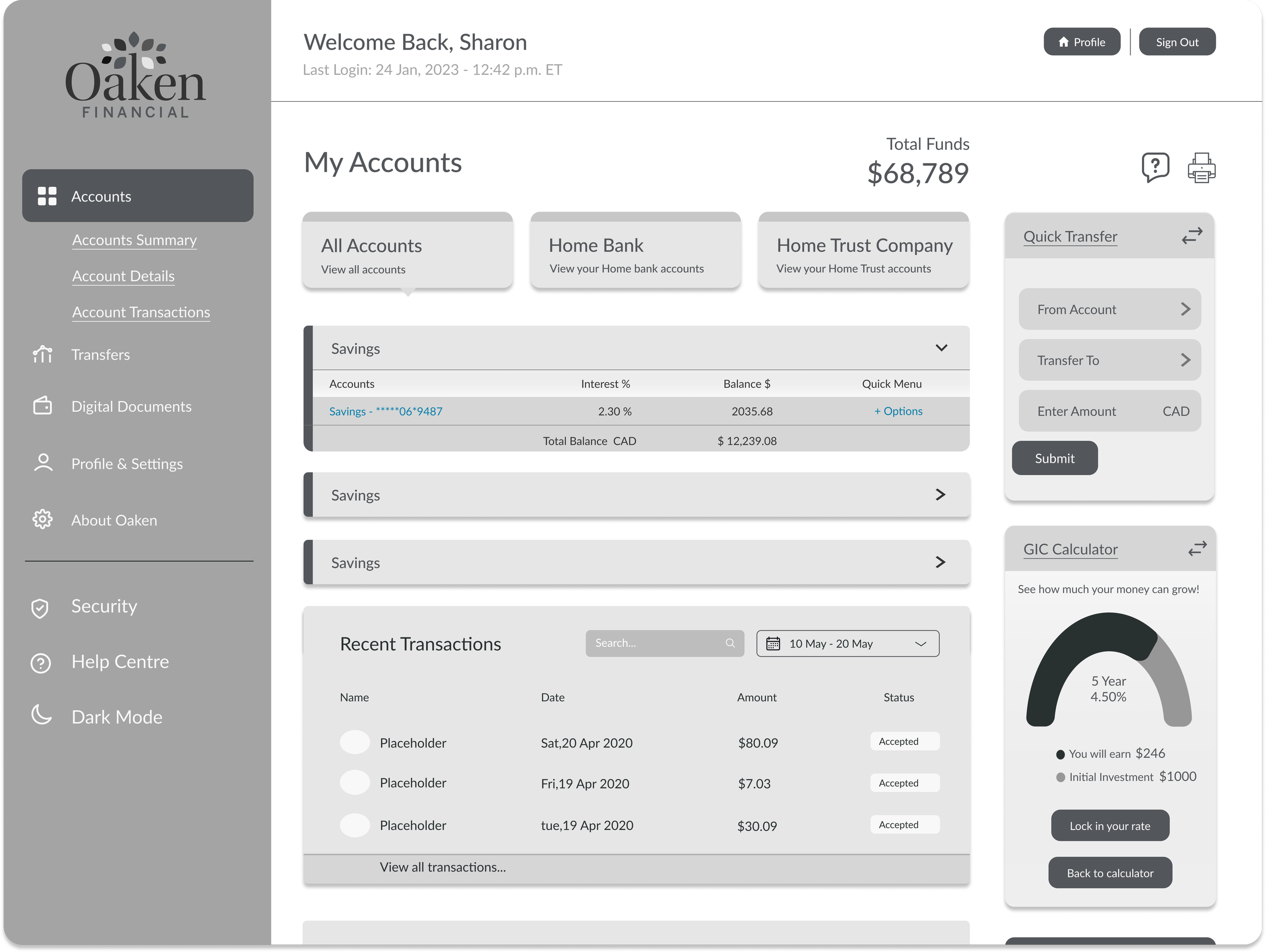
Task: Click the printer icon
Action: tap(1201, 168)
